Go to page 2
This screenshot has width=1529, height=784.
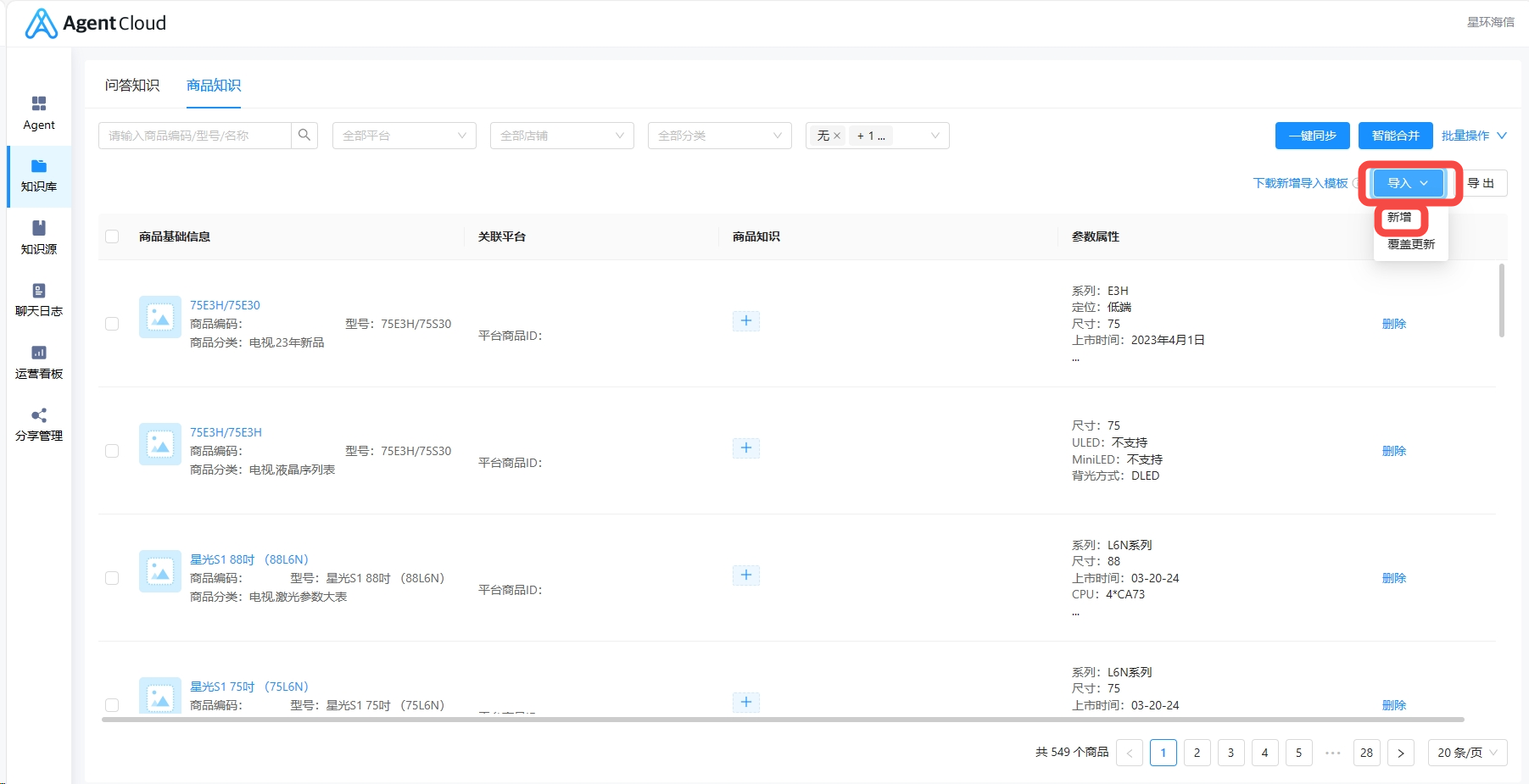[1197, 753]
